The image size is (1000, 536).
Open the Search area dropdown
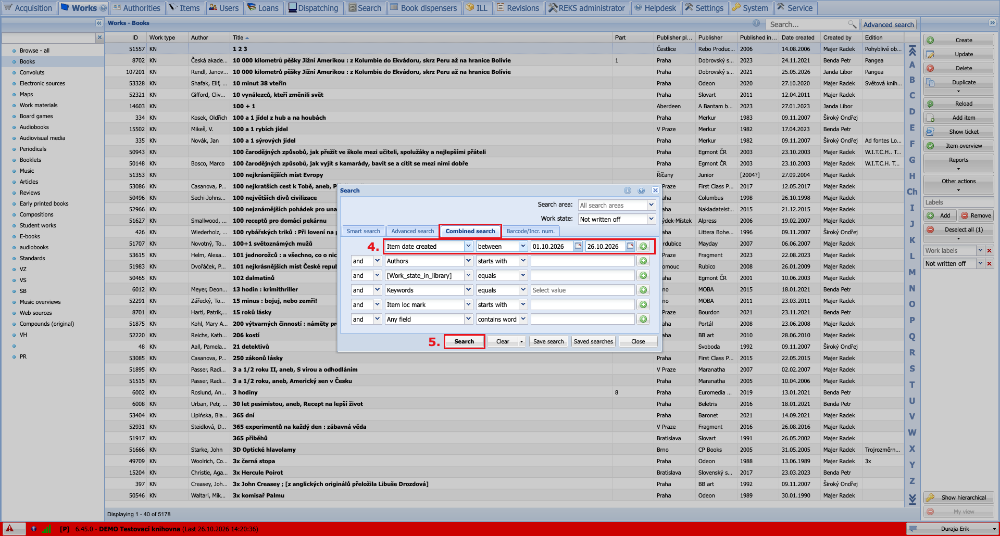[651, 205]
